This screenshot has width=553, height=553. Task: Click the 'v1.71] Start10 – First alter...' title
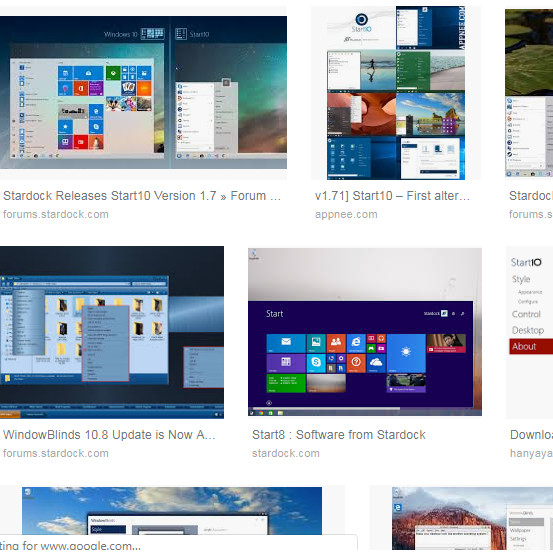click(392, 196)
